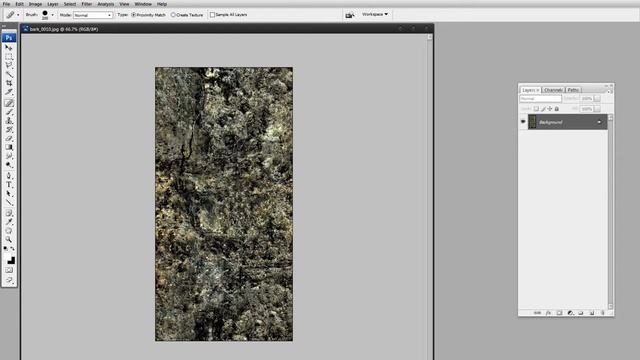This screenshot has width=640, height=360.
Task: Select the Spot Healing Brush in toolbox
Action: coord(9,103)
